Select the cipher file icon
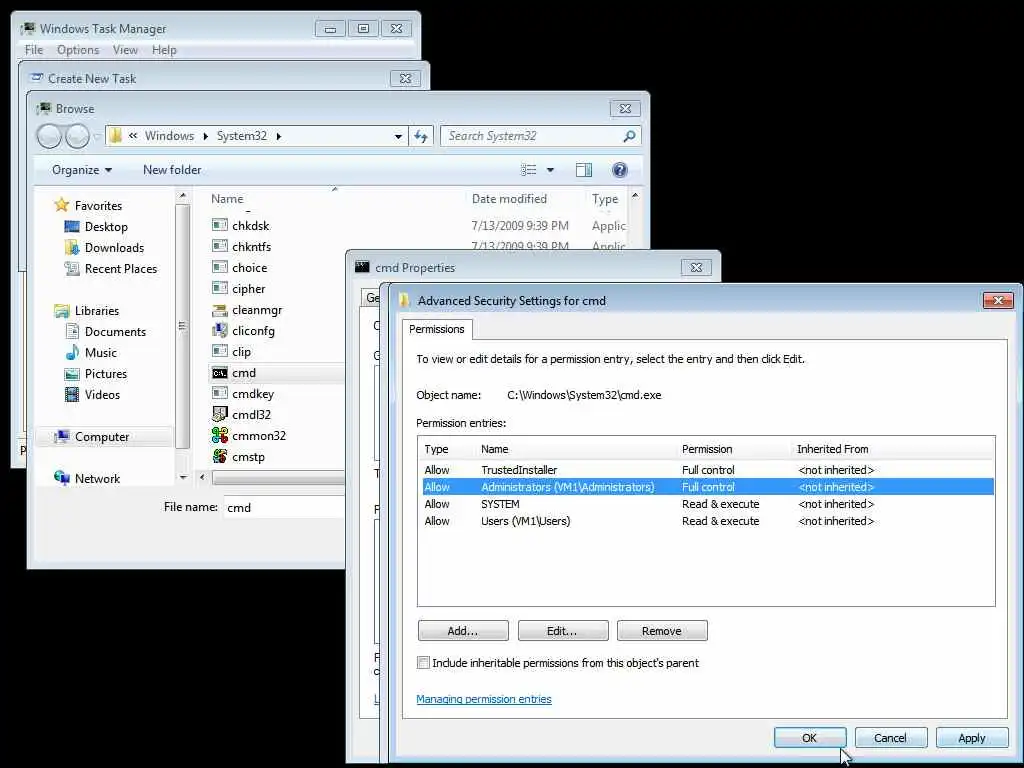 219,288
